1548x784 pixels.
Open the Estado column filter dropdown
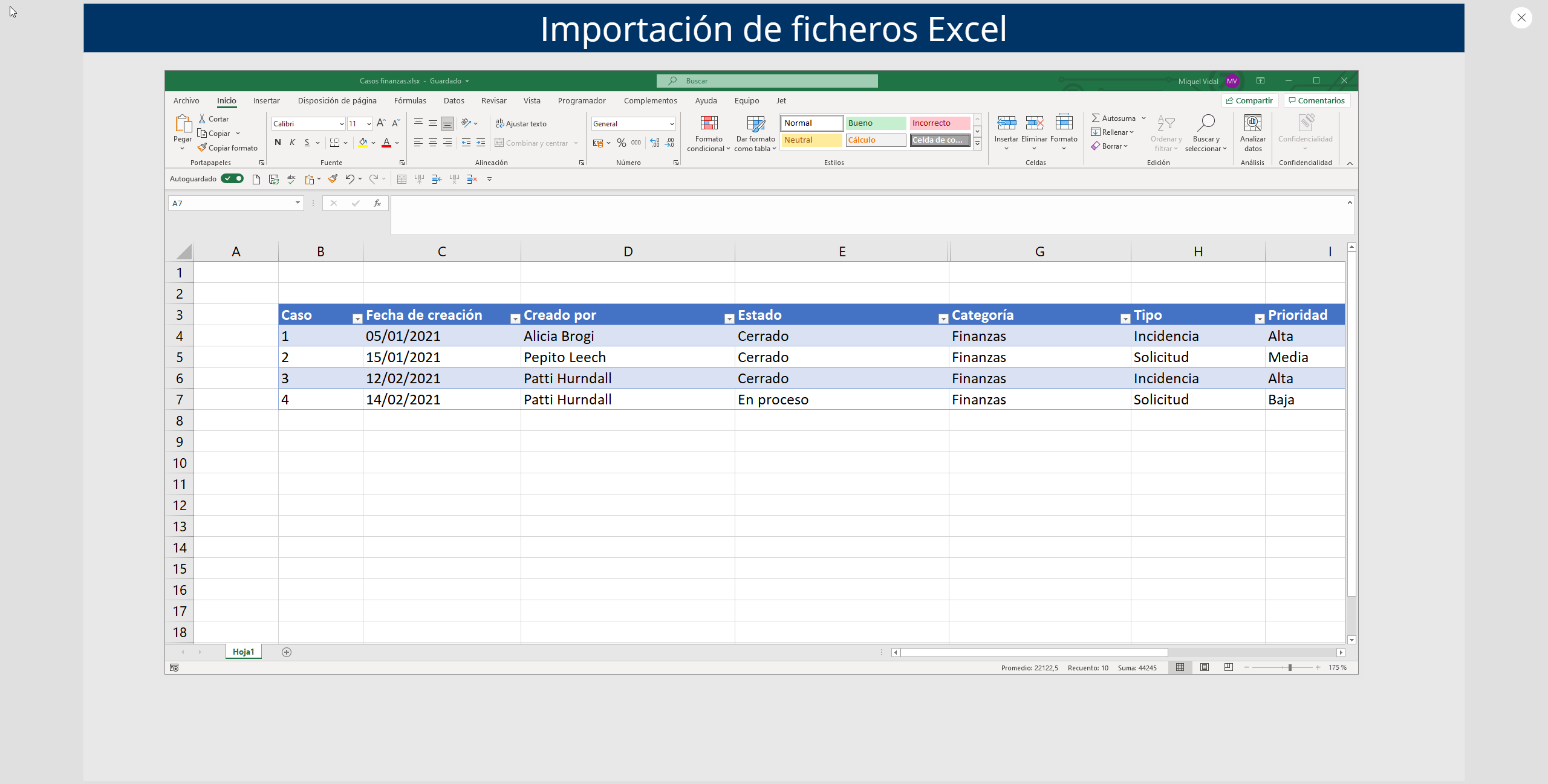pos(943,319)
